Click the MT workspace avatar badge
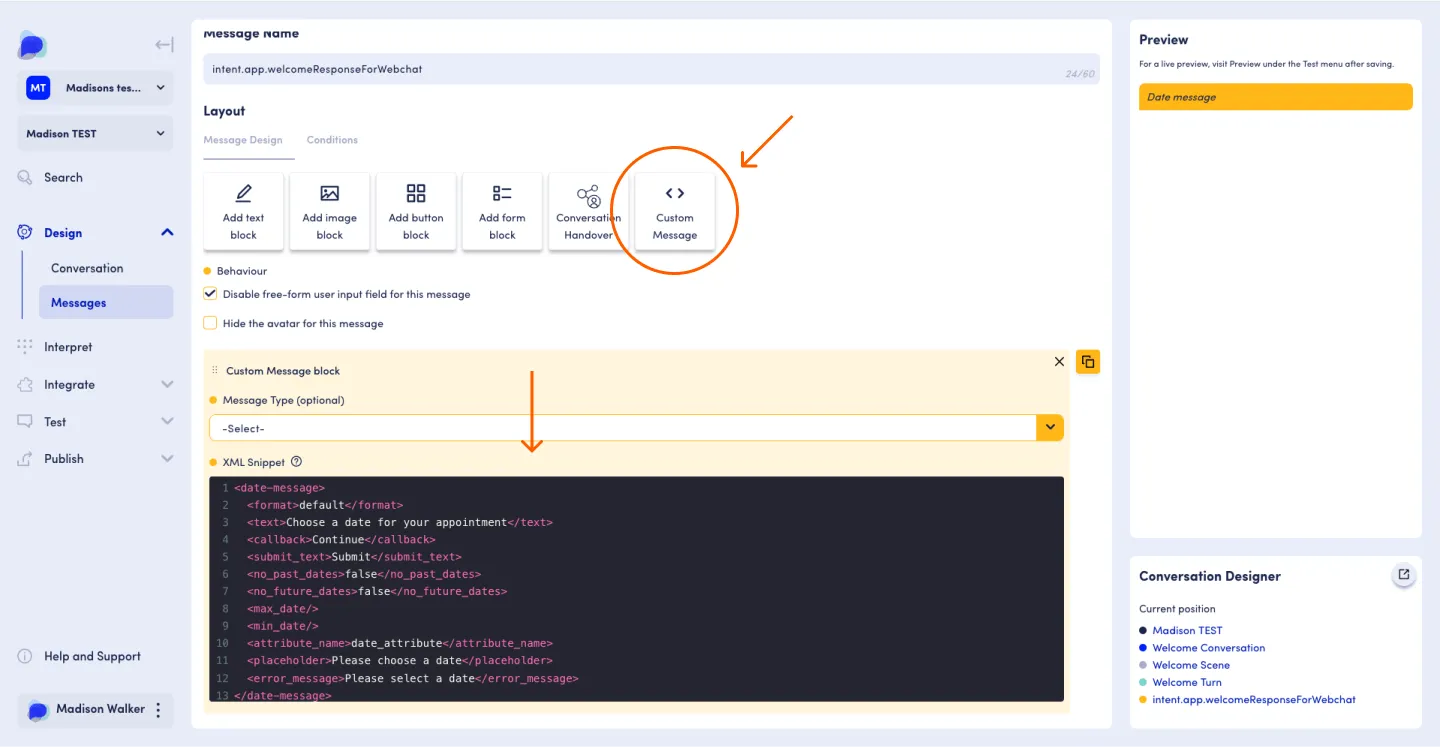Image resolution: width=1440 pixels, height=747 pixels. point(38,88)
